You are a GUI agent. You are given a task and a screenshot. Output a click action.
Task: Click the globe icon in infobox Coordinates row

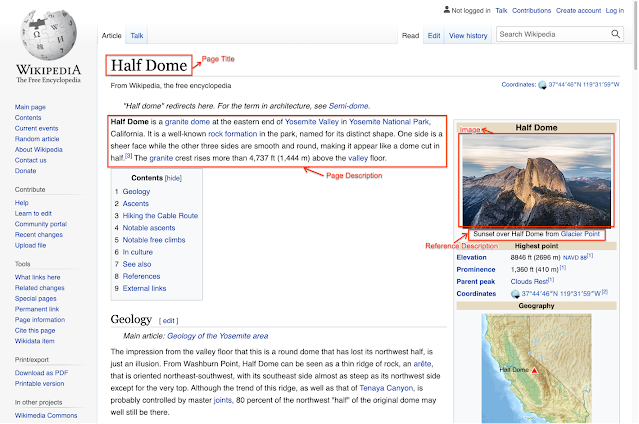click(x=515, y=294)
